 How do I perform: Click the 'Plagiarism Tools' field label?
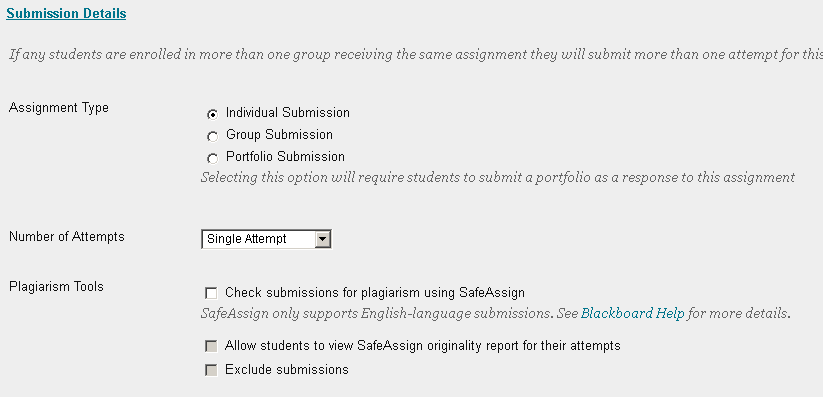(56, 287)
